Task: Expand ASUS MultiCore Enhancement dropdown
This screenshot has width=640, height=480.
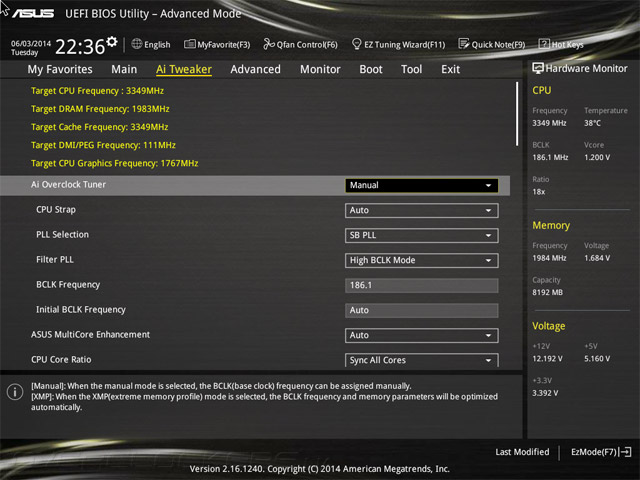Action: click(x=422, y=336)
